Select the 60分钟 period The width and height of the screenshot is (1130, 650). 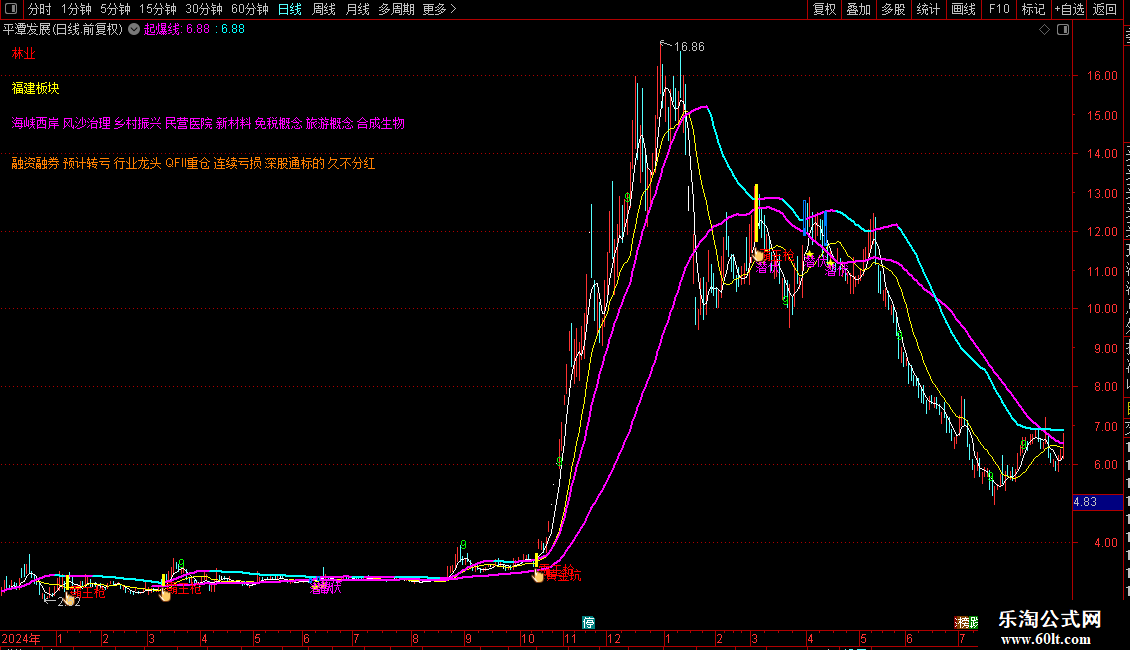point(249,9)
